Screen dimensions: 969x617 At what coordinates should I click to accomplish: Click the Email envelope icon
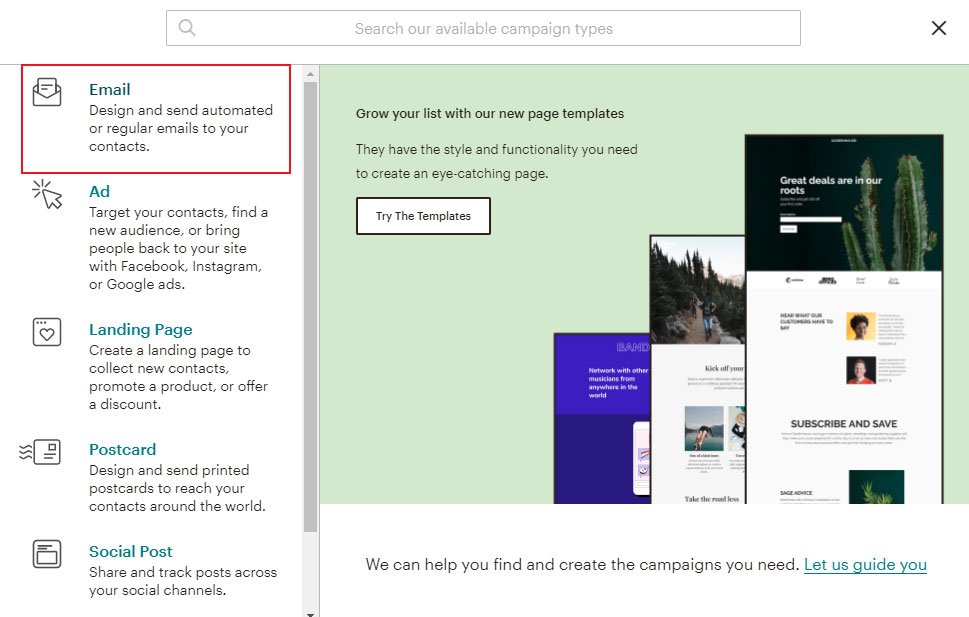[47, 91]
